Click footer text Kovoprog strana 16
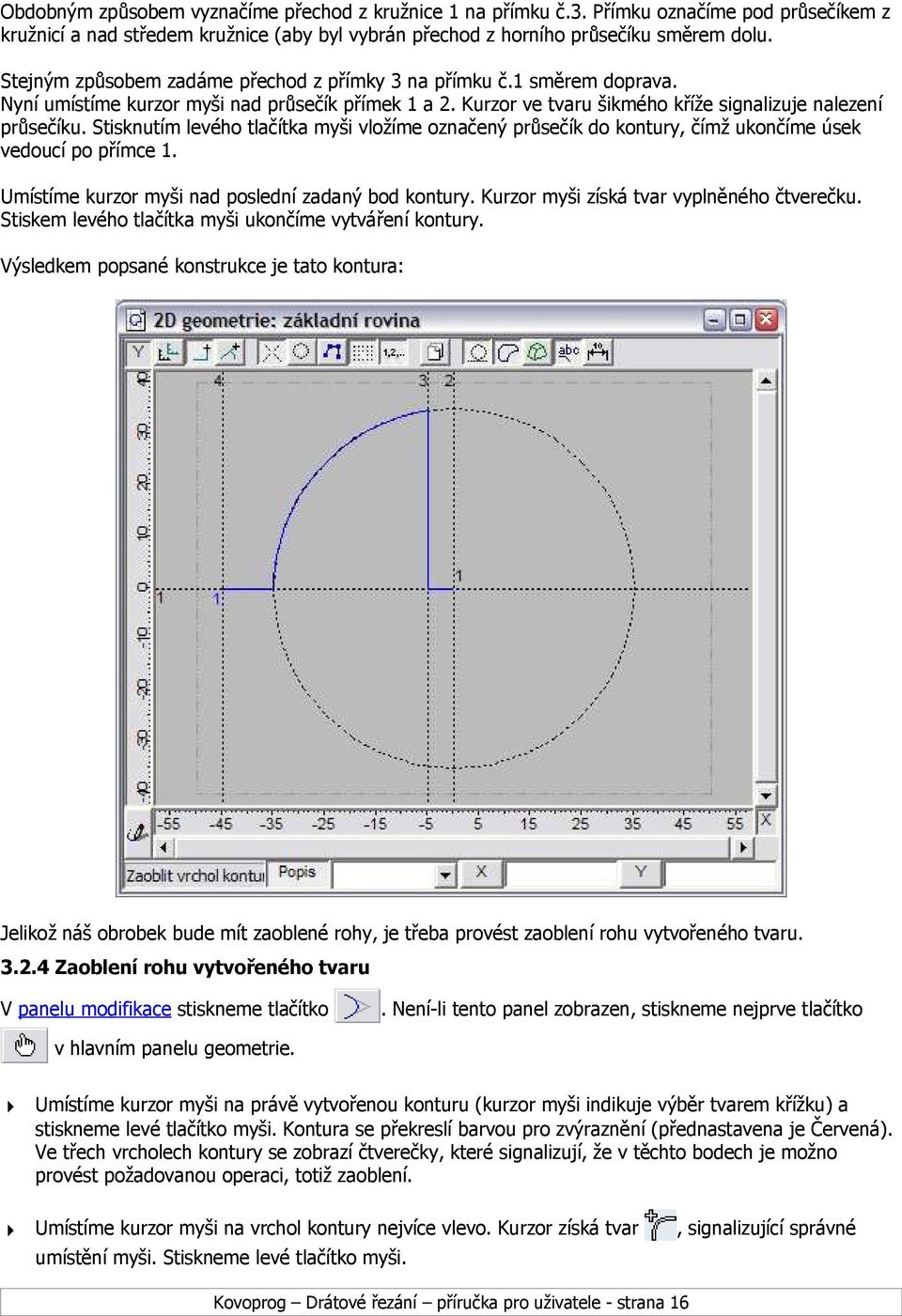The width and height of the screenshot is (902, 1316). click(x=451, y=1302)
